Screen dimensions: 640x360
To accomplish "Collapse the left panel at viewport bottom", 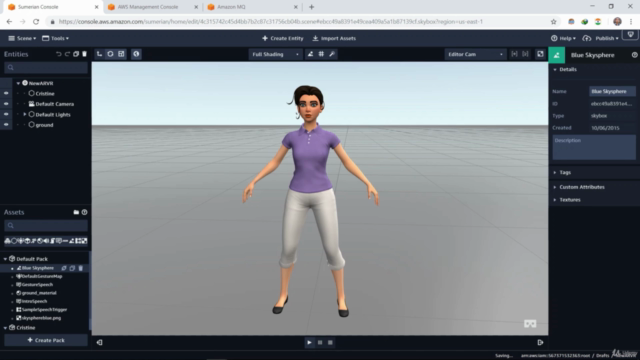I will click(x=99, y=342).
